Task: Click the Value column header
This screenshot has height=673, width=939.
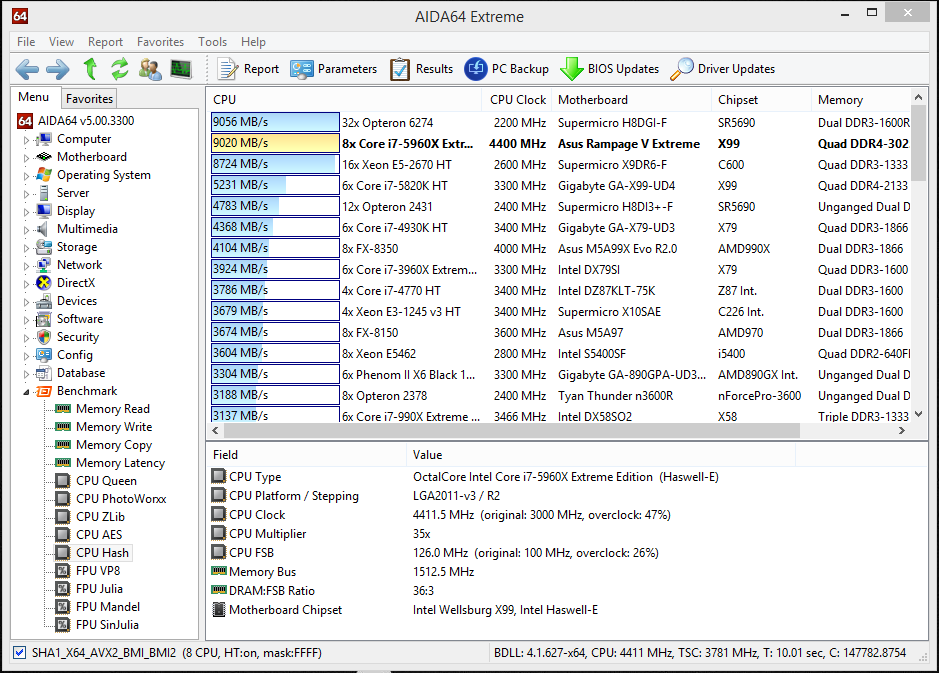Action: tap(601, 455)
